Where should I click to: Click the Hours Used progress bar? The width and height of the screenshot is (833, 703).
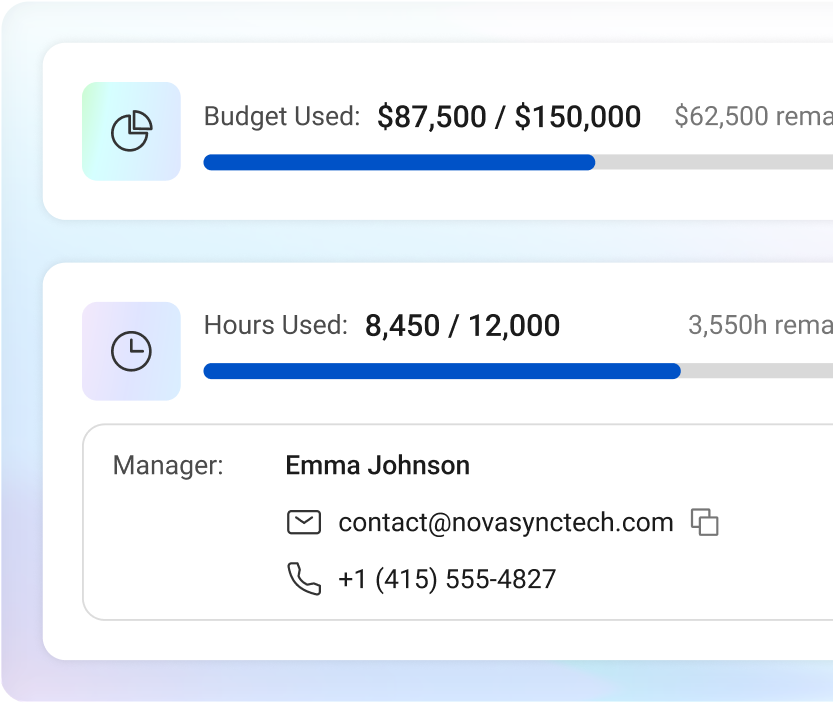coord(518,371)
